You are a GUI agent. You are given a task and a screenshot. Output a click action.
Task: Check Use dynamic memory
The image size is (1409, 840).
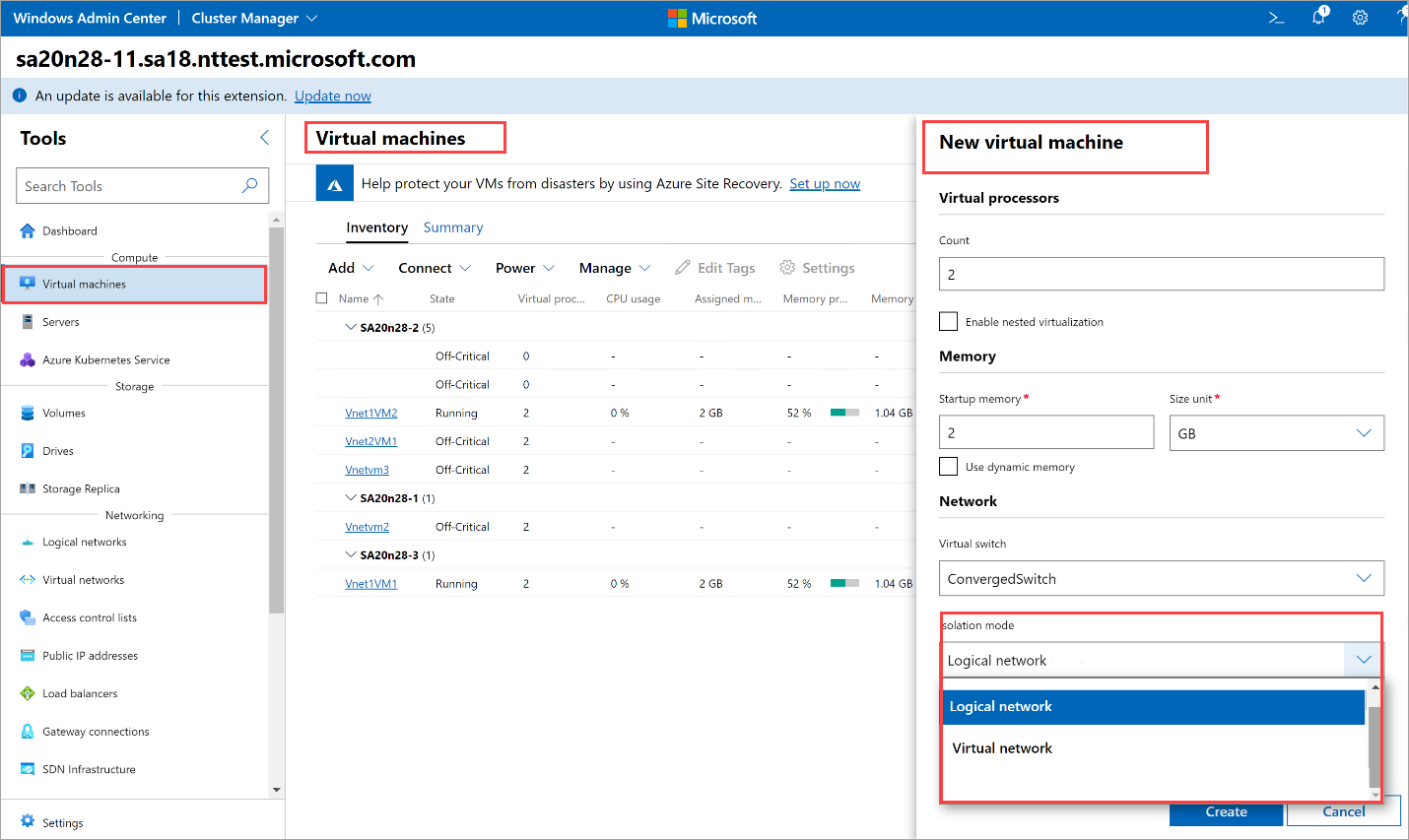click(x=949, y=467)
